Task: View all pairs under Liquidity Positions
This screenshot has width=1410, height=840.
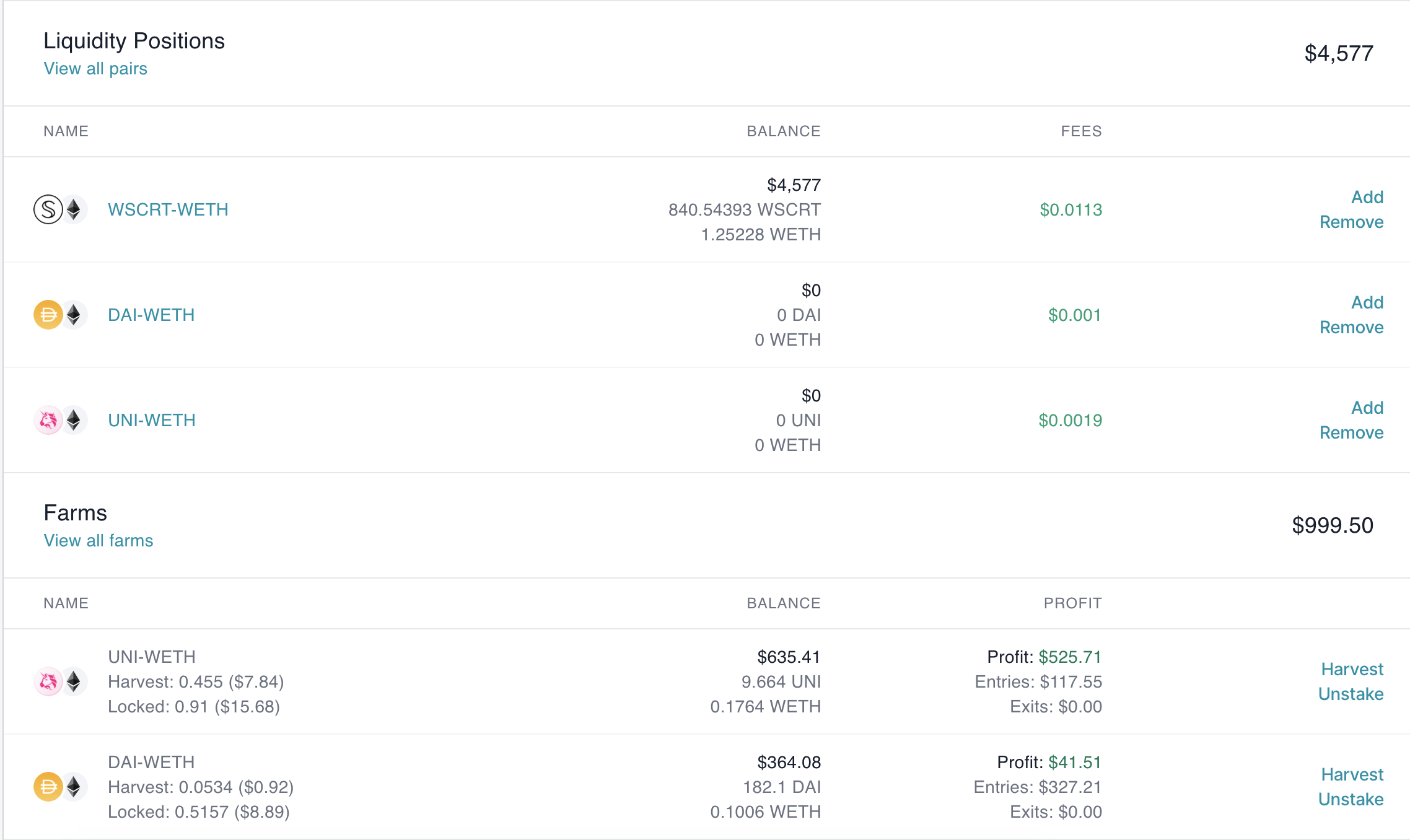Action: (x=95, y=68)
